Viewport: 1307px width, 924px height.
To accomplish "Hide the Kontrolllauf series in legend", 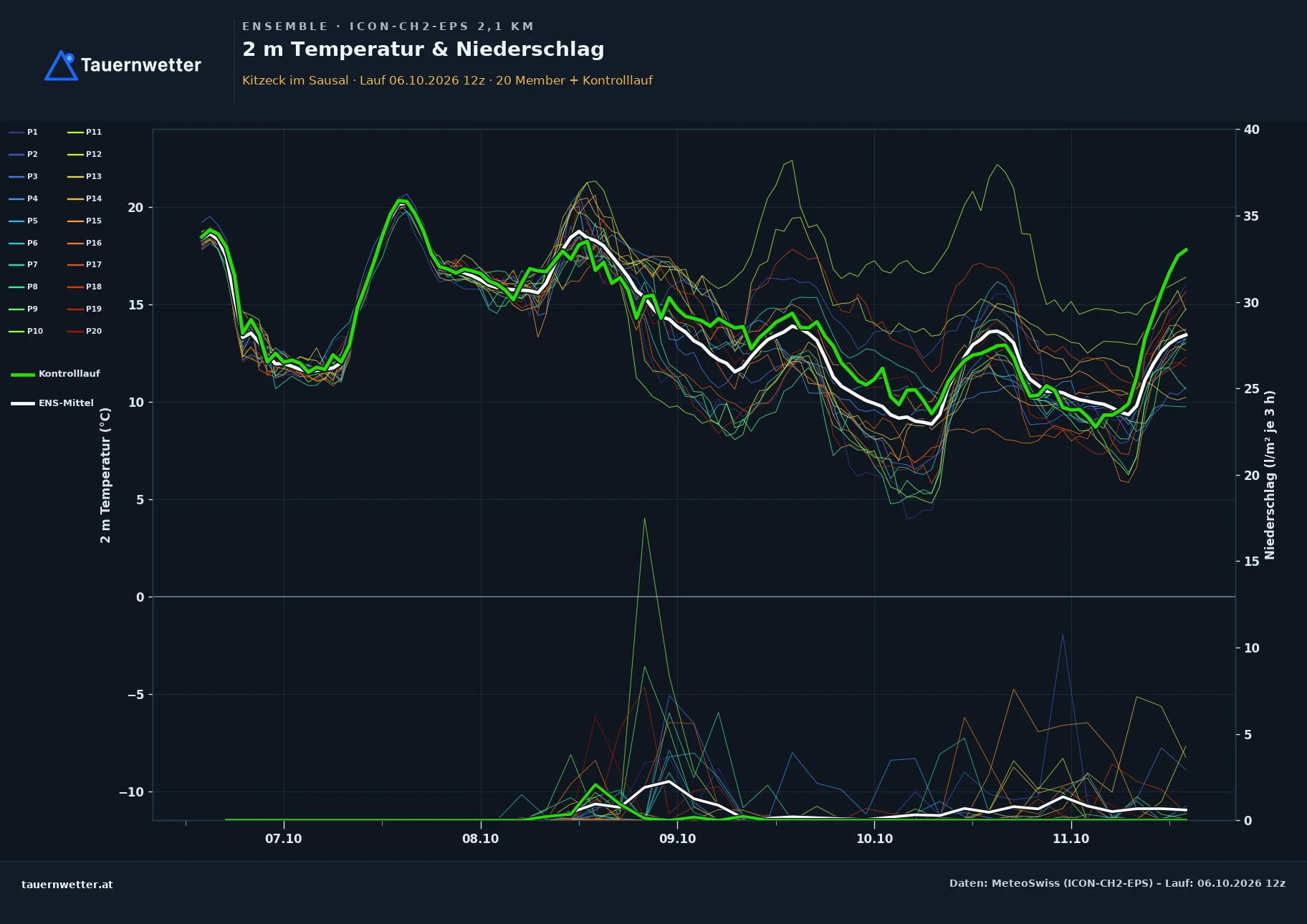I will click(x=55, y=374).
